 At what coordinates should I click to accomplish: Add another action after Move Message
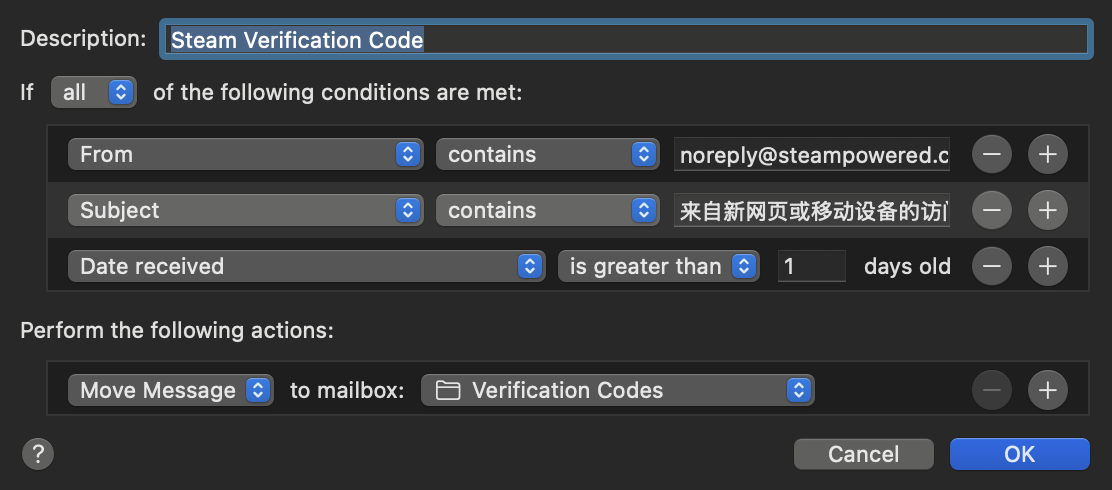click(x=1047, y=390)
